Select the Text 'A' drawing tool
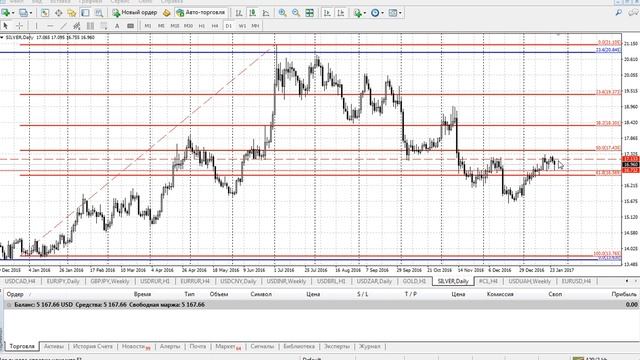The image size is (640, 360). coord(117,26)
